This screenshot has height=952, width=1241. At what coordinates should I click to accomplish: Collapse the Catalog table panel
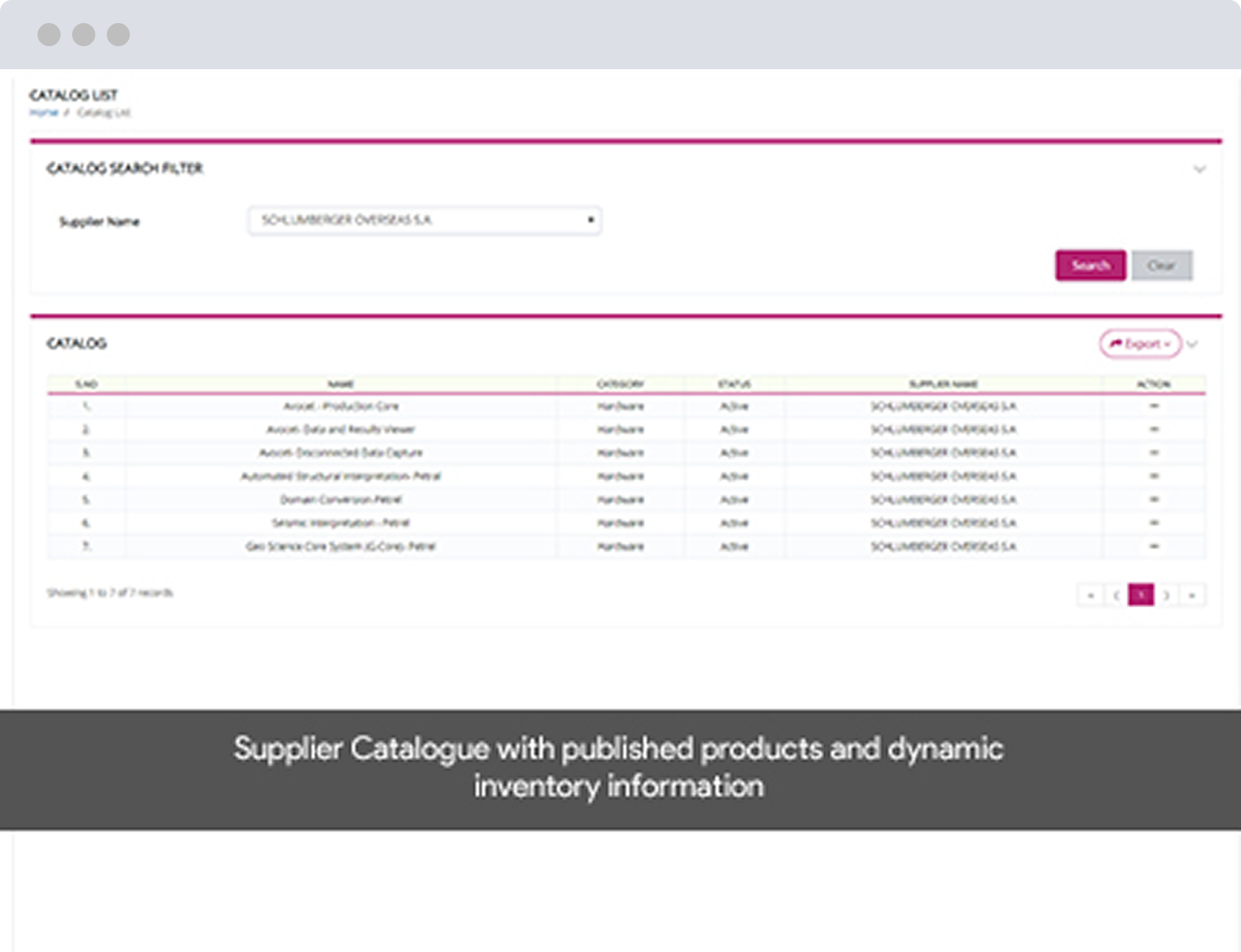click(x=1193, y=344)
